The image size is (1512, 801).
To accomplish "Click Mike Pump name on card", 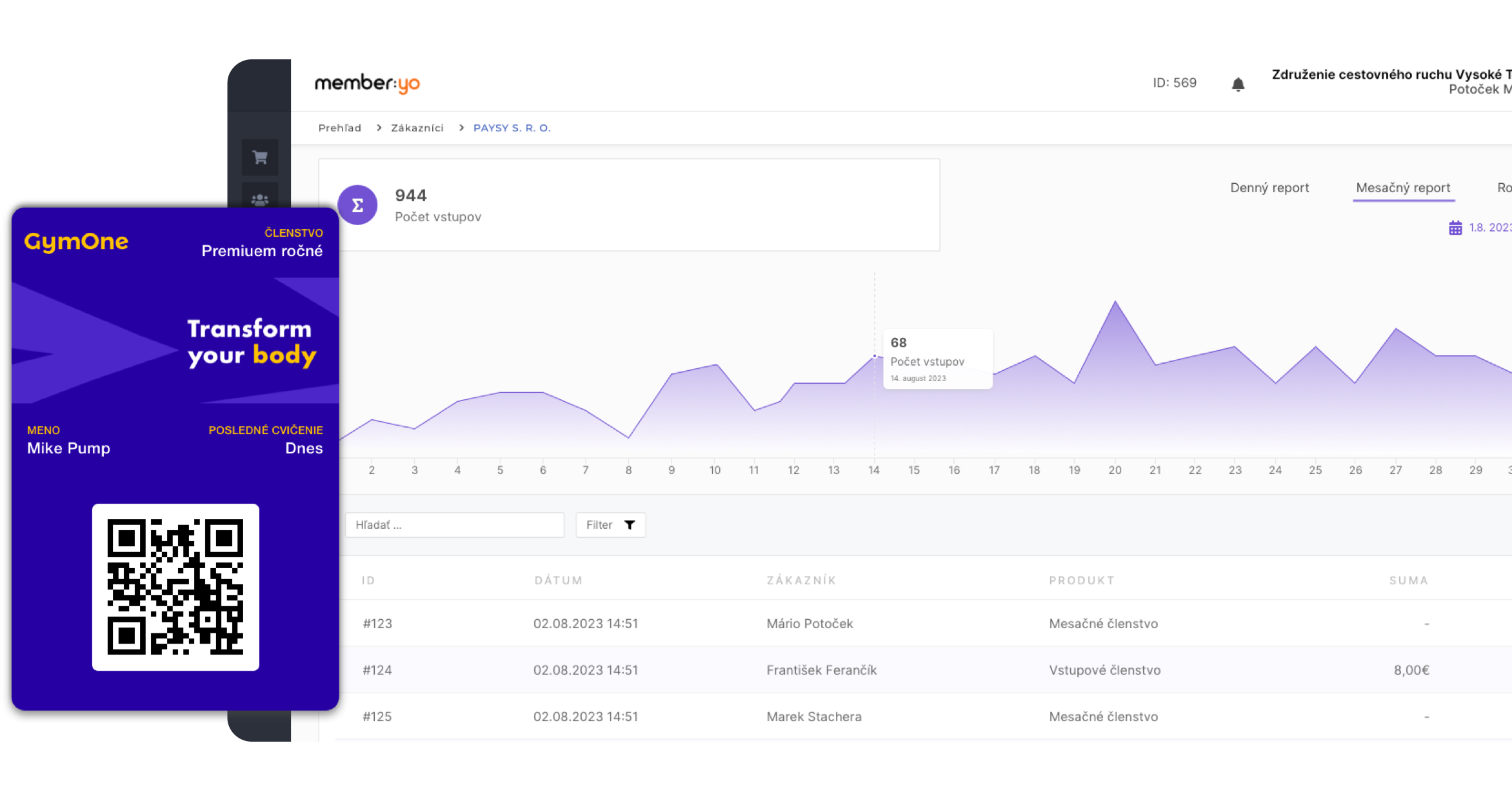I will tap(68, 448).
